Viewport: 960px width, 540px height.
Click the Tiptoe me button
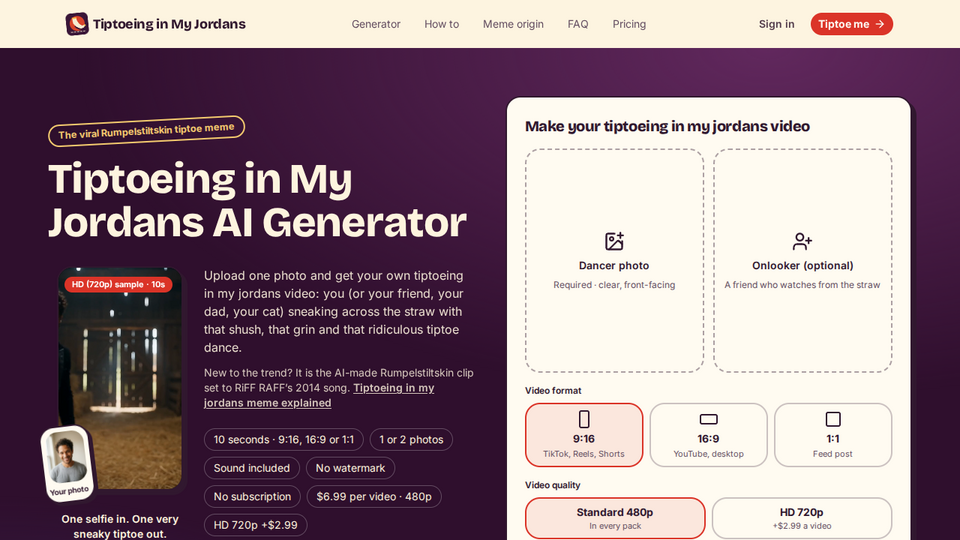[x=852, y=24]
